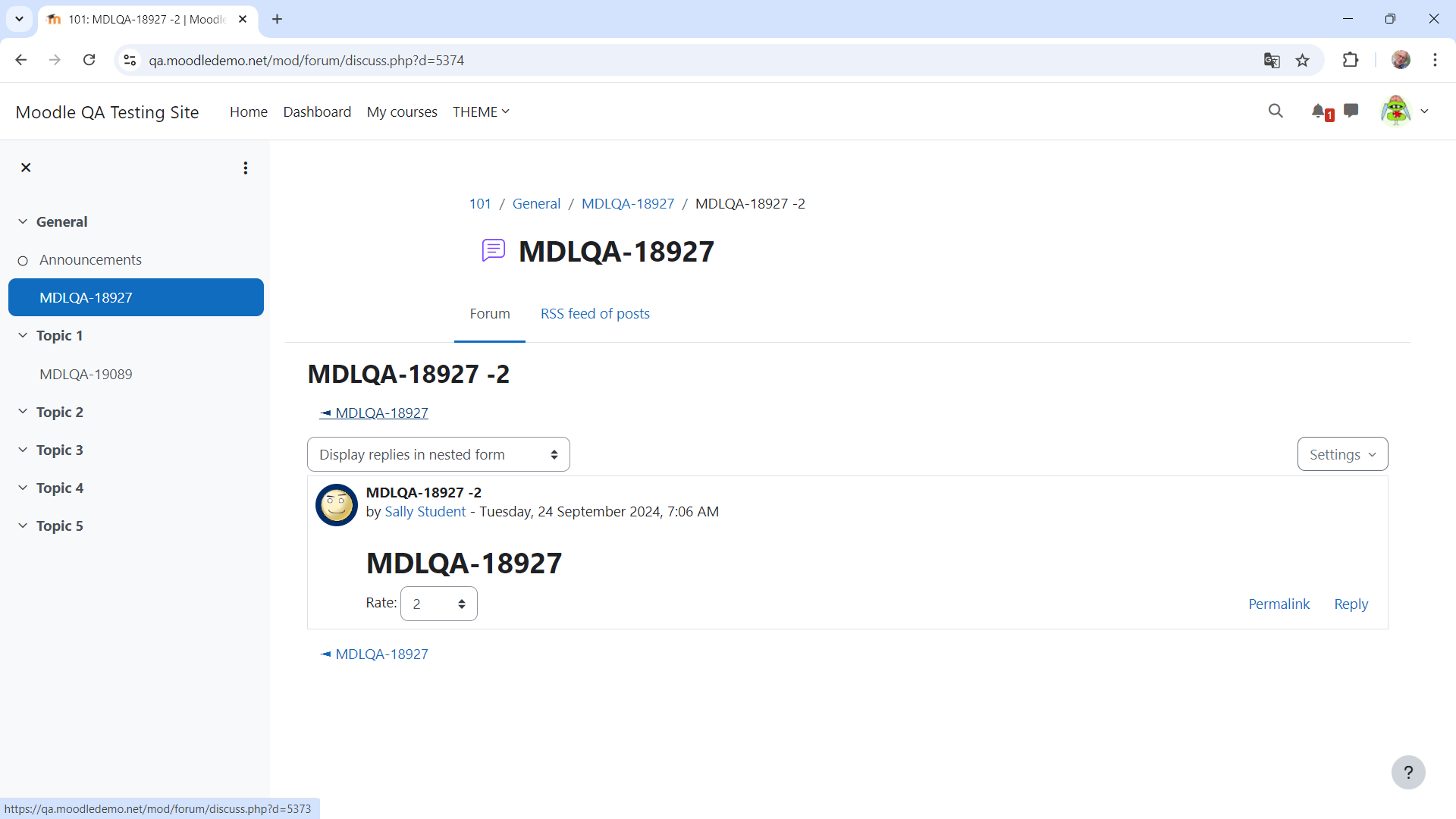Collapse the Topic 3 section
The image size is (1456, 819).
(23, 450)
